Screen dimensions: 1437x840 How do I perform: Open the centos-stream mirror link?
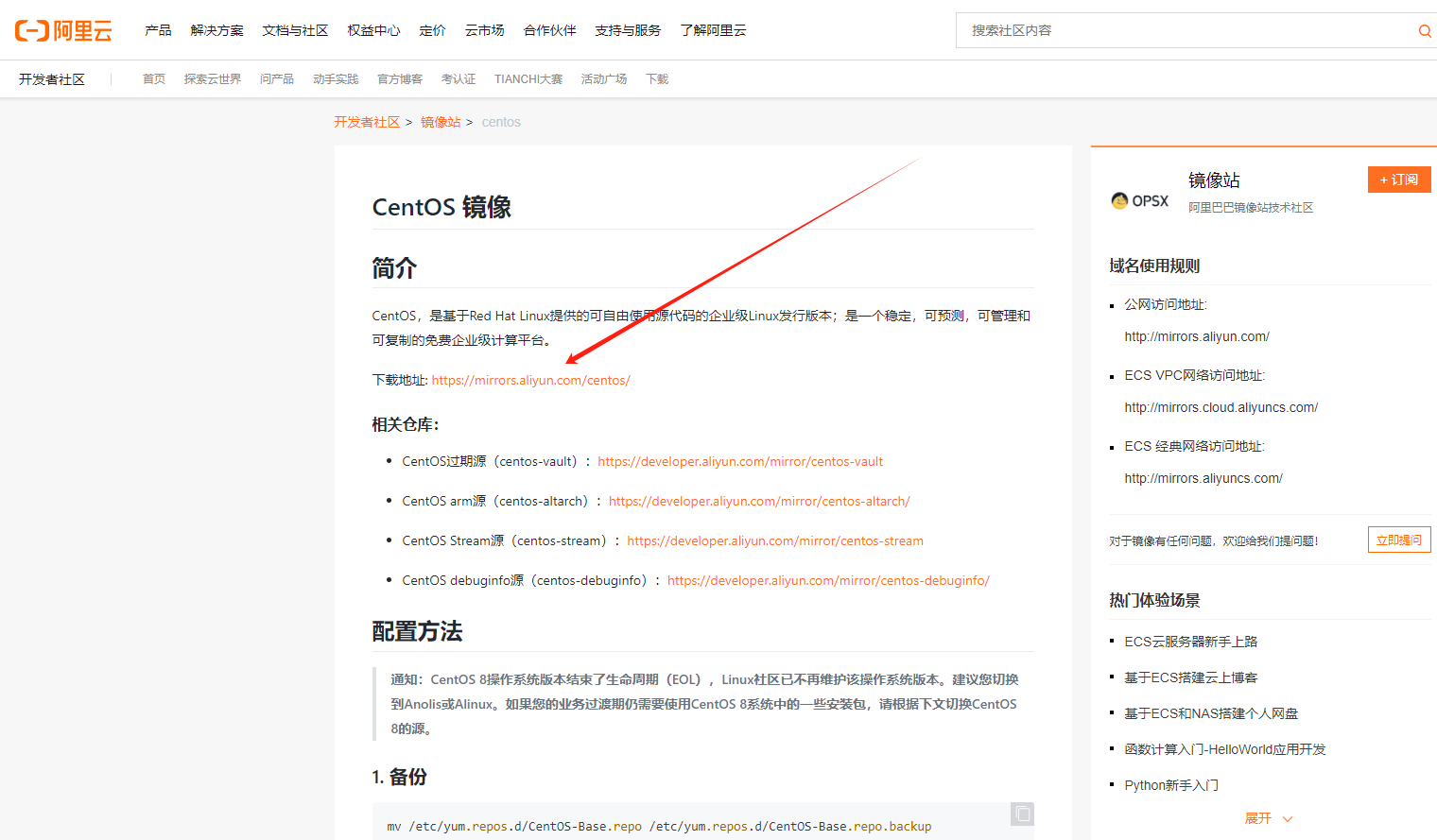click(775, 540)
